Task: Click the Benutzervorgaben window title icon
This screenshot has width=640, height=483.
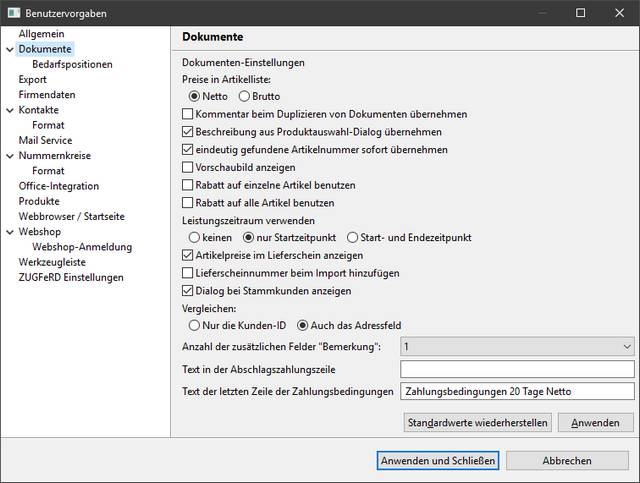Action: (11, 13)
